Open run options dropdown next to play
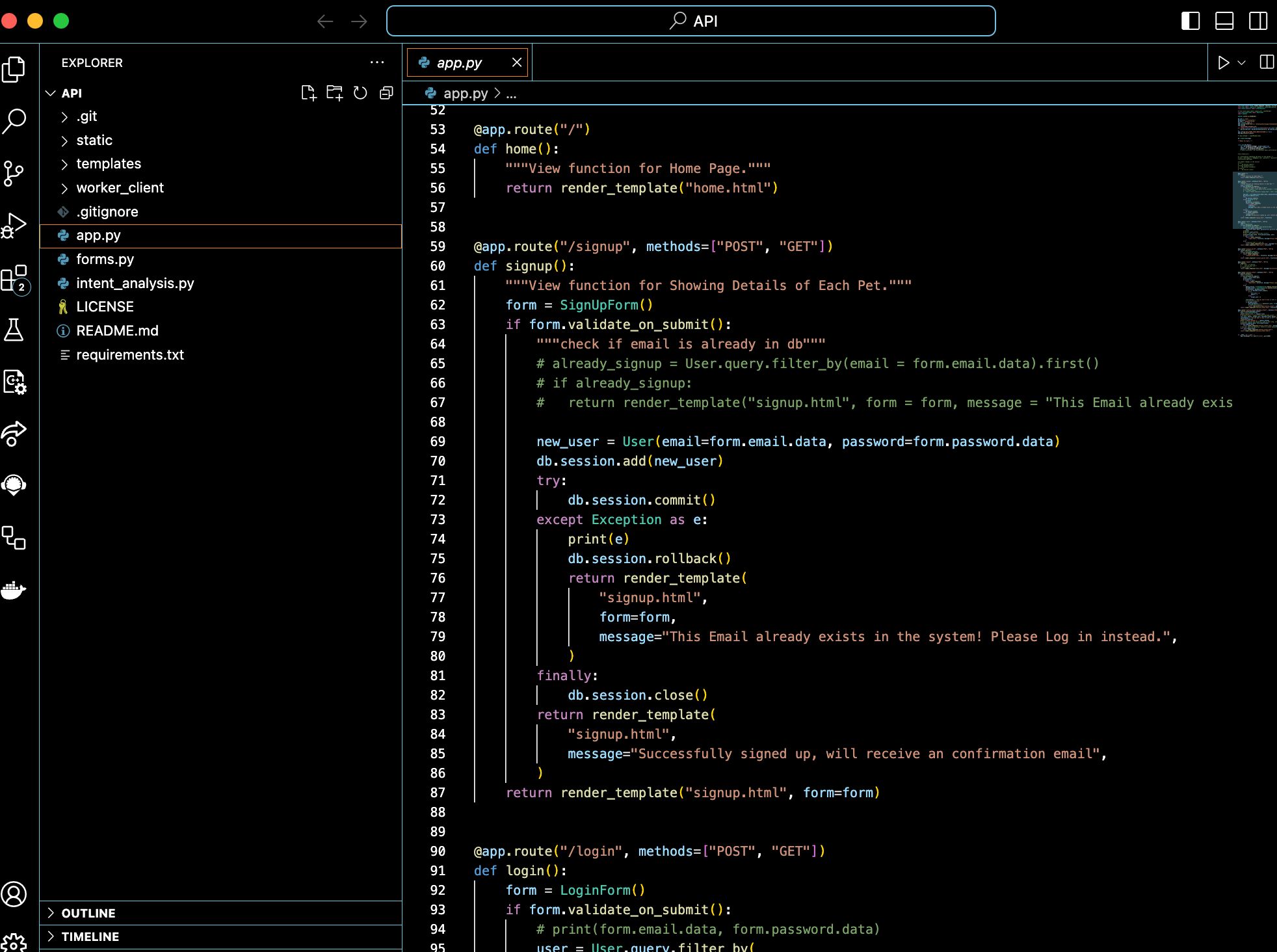1277x952 pixels. [1241, 62]
